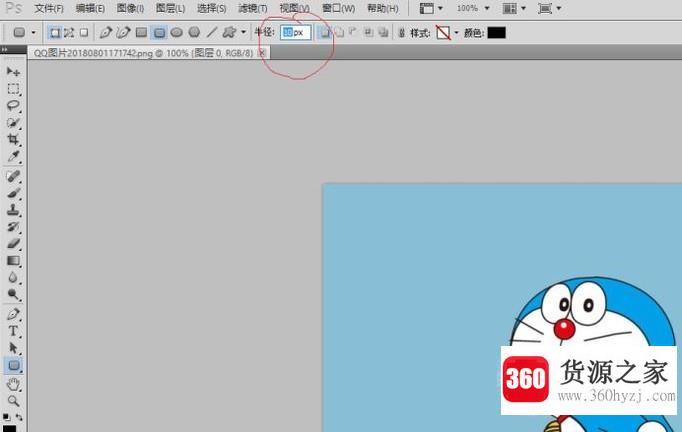Open the 图像(I) menu
The width and height of the screenshot is (682, 432).
click(x=130, y=8)
